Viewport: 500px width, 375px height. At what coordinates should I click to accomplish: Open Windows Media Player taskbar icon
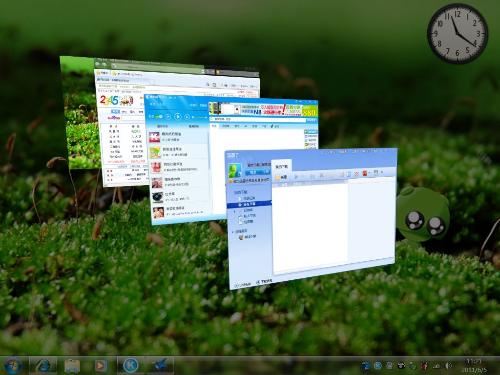coord(100,366)
